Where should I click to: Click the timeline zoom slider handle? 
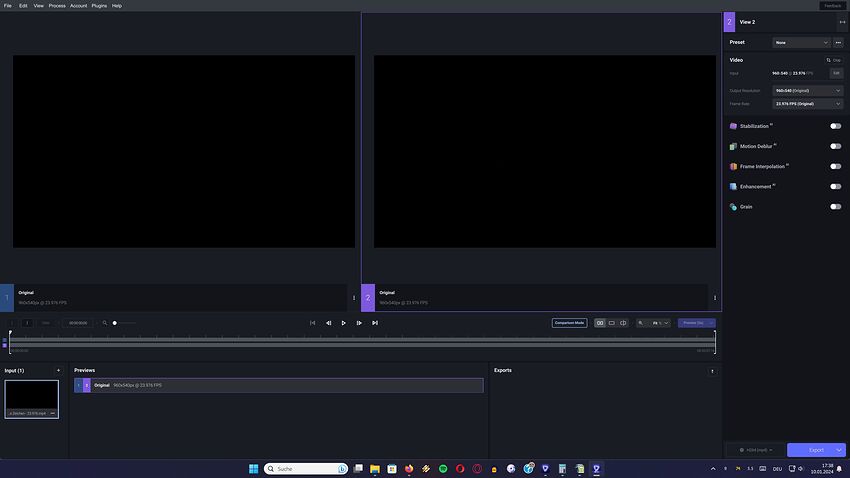point(115,323)
